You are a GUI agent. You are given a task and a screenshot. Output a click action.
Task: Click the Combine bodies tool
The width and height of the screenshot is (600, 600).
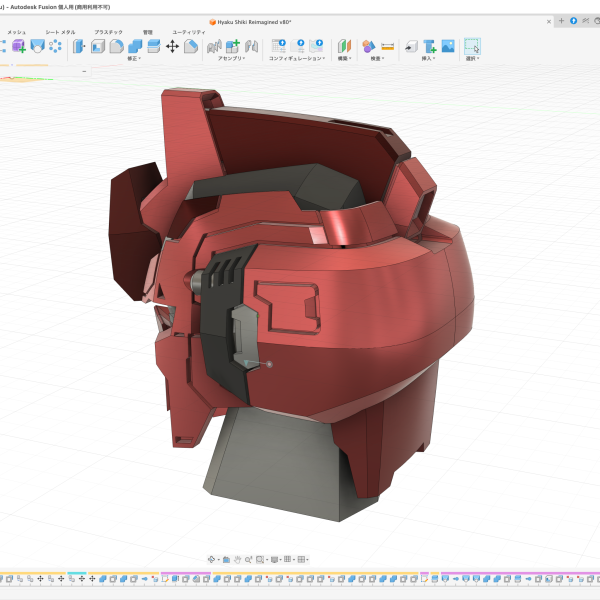pos(135,47)
